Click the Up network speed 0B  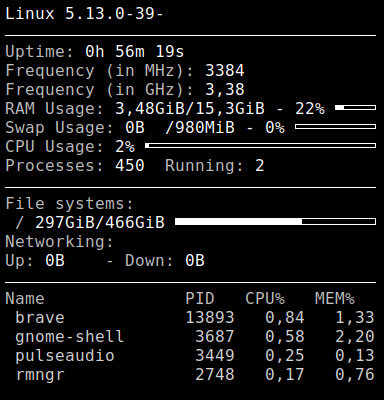click(x=55, y=261)
